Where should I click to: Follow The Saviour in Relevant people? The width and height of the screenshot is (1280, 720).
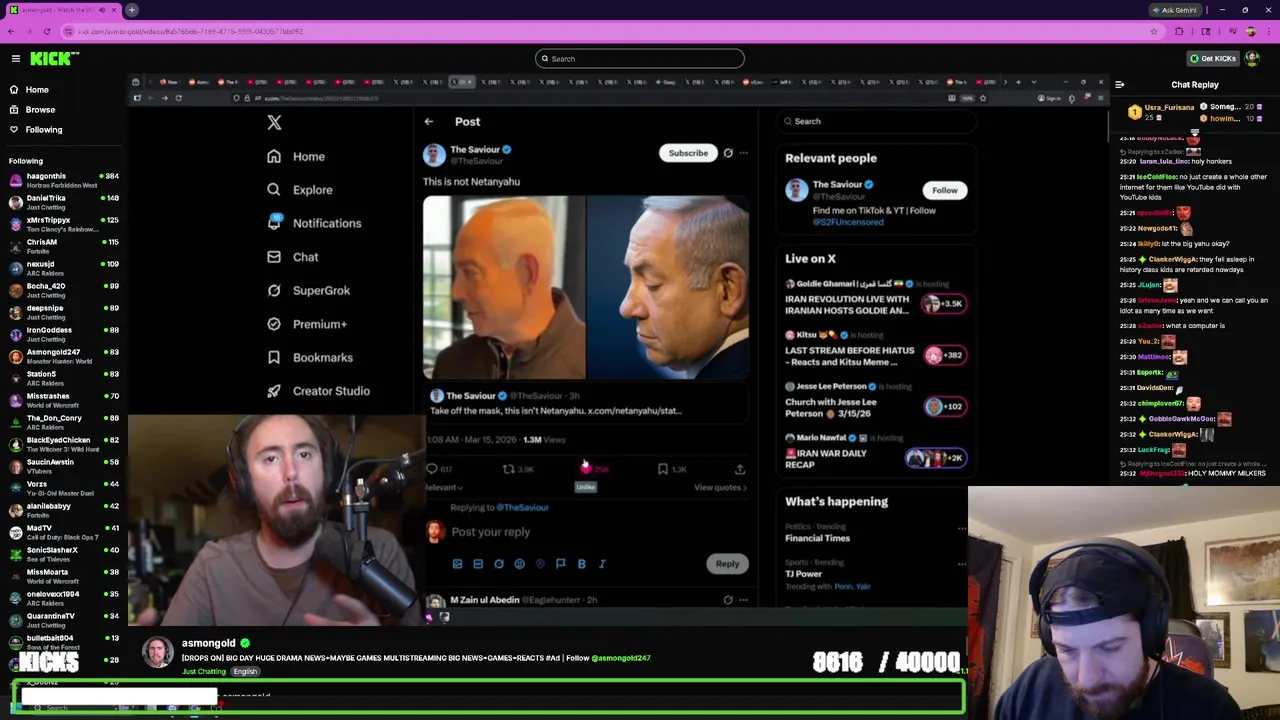coord(944,190)
